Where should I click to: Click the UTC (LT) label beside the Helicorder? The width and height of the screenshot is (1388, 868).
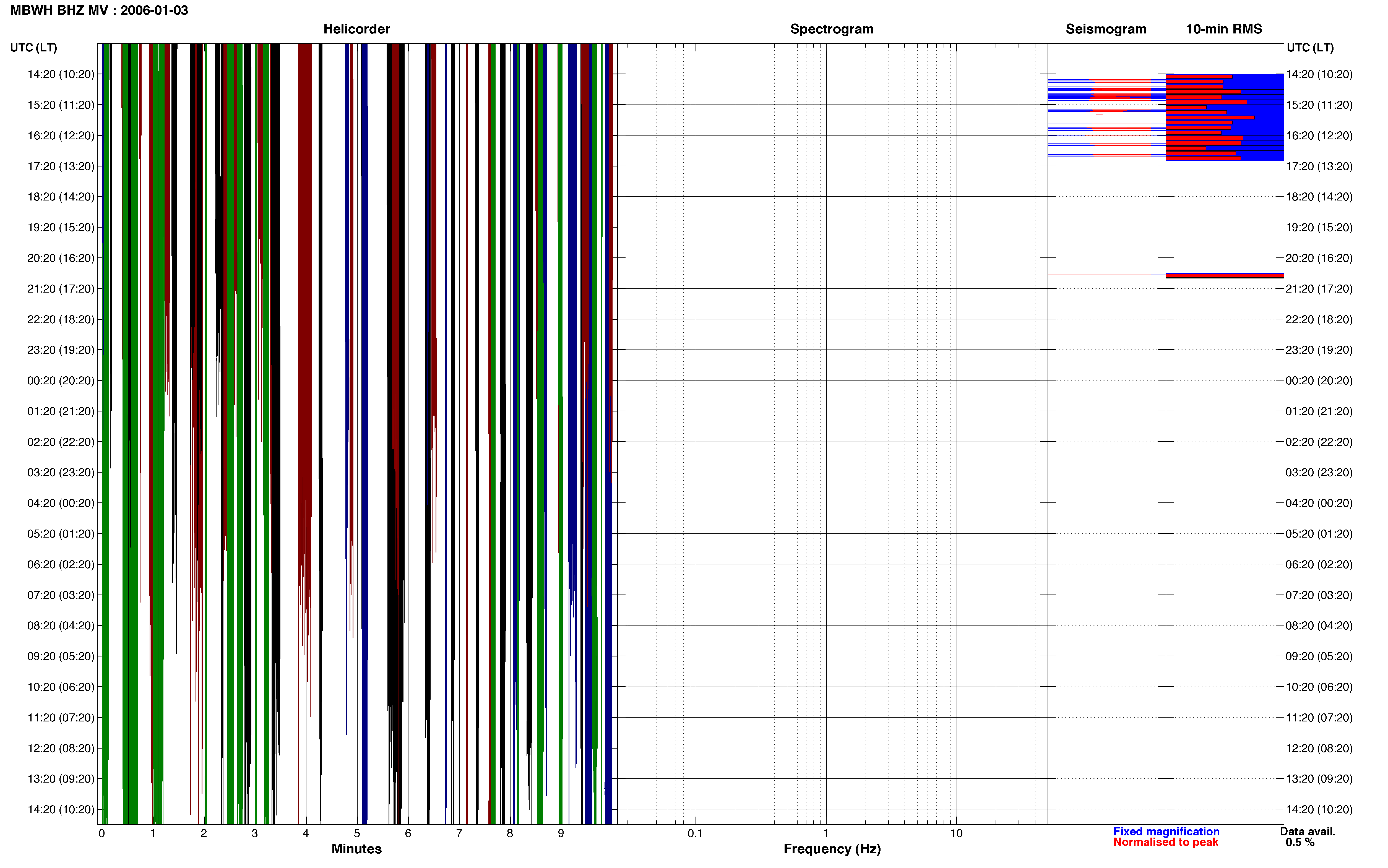pyautogui.click(x=33, y=48)
